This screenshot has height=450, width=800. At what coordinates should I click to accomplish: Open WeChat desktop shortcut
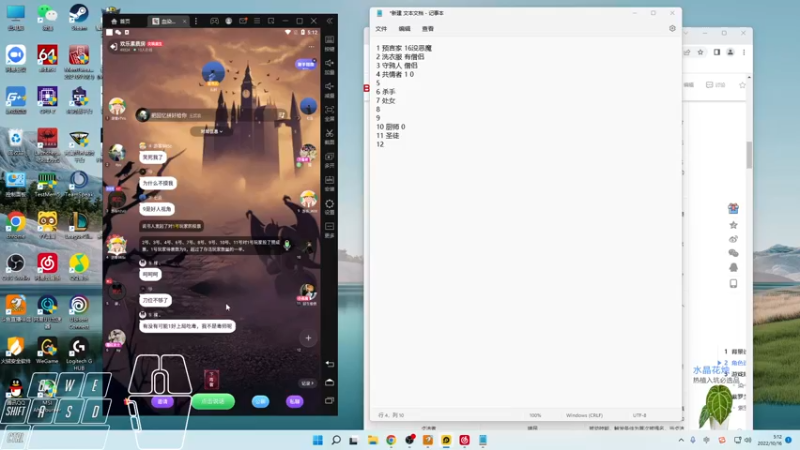(47, 17)
